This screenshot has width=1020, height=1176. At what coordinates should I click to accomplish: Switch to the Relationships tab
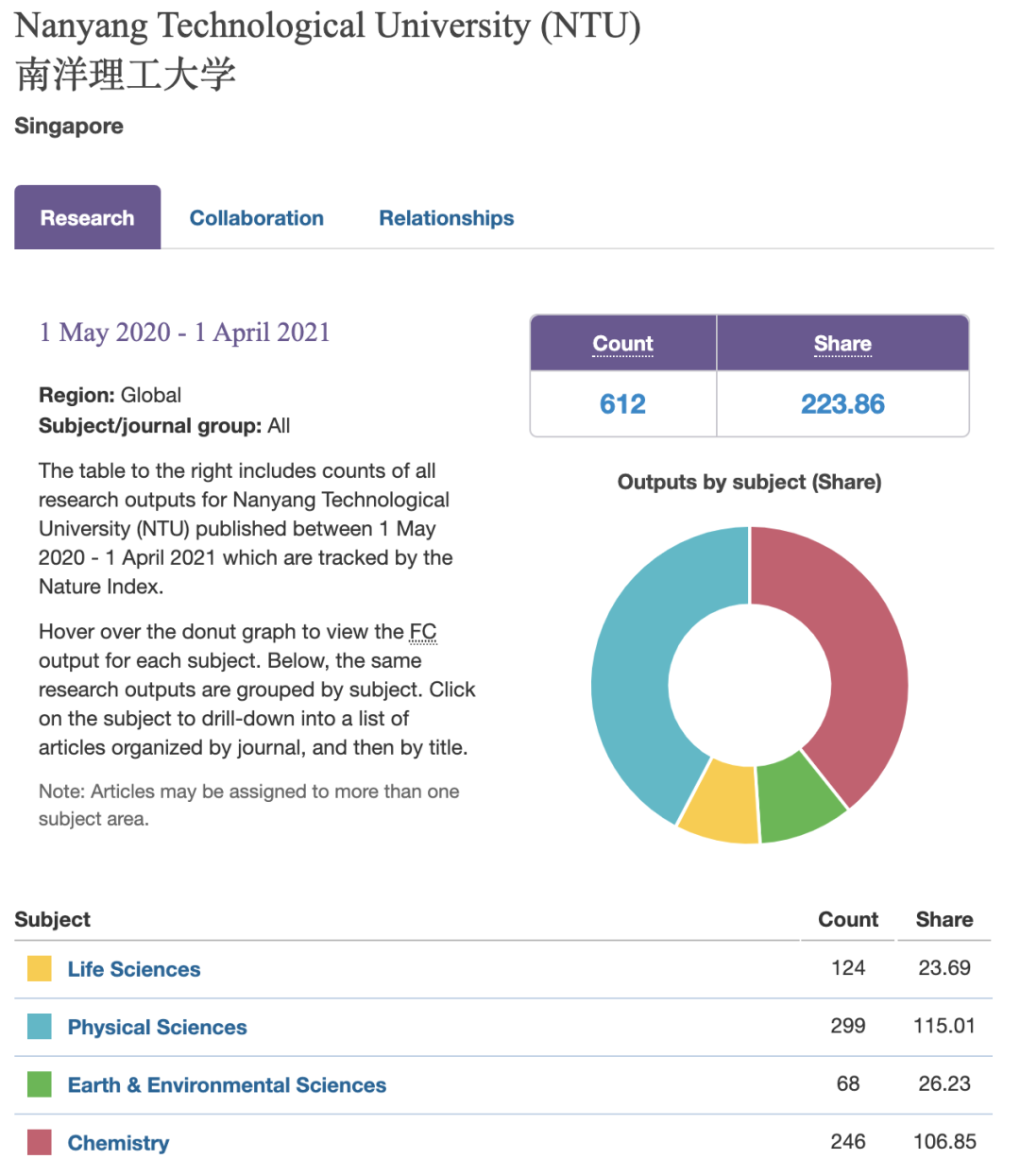446,218
